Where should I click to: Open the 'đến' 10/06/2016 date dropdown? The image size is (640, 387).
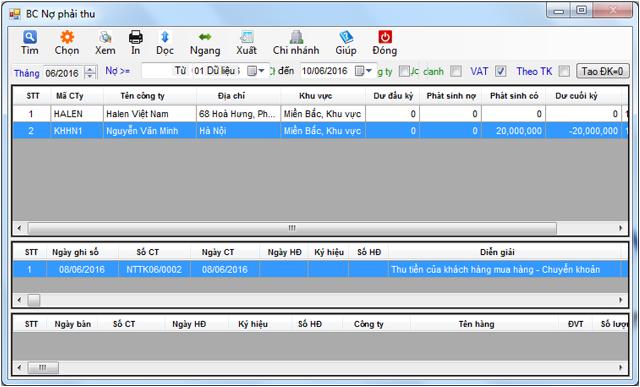[364, 71]
